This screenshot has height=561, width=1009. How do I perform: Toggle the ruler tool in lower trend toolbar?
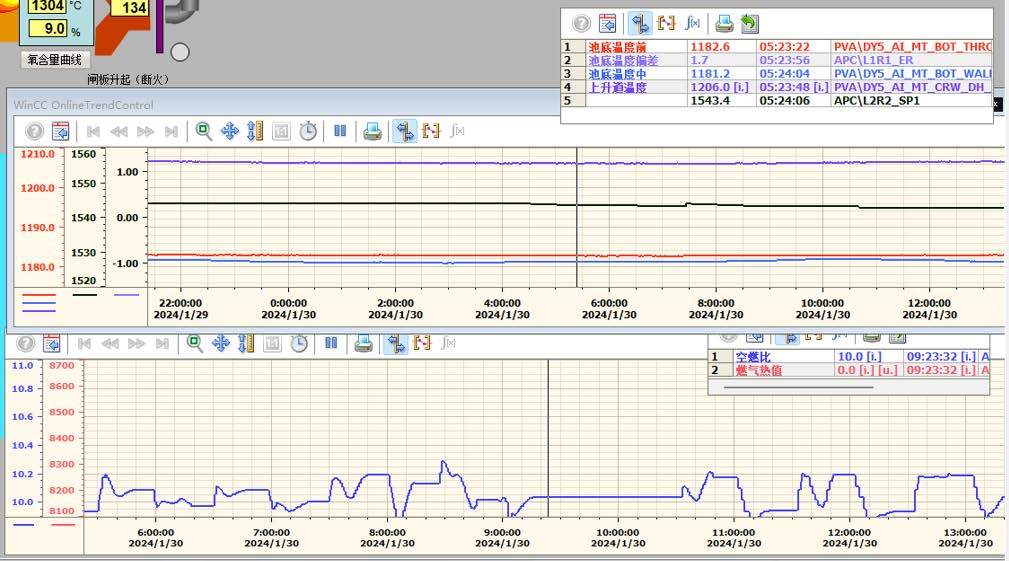(396, 344)
